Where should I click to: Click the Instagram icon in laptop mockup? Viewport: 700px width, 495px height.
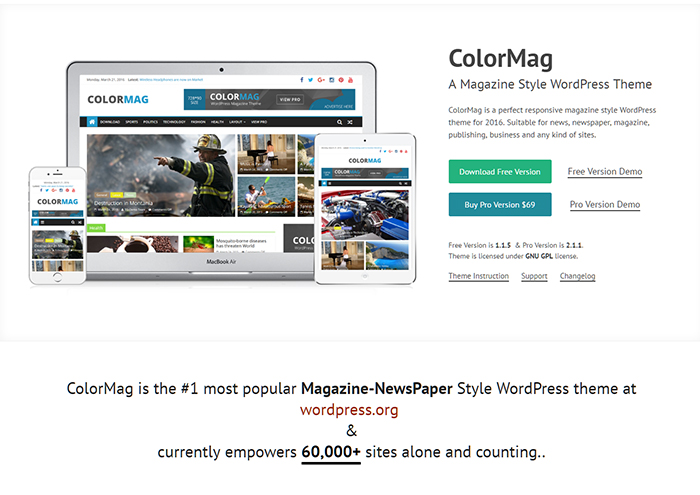pyautogui.click(x=332, y=80)
